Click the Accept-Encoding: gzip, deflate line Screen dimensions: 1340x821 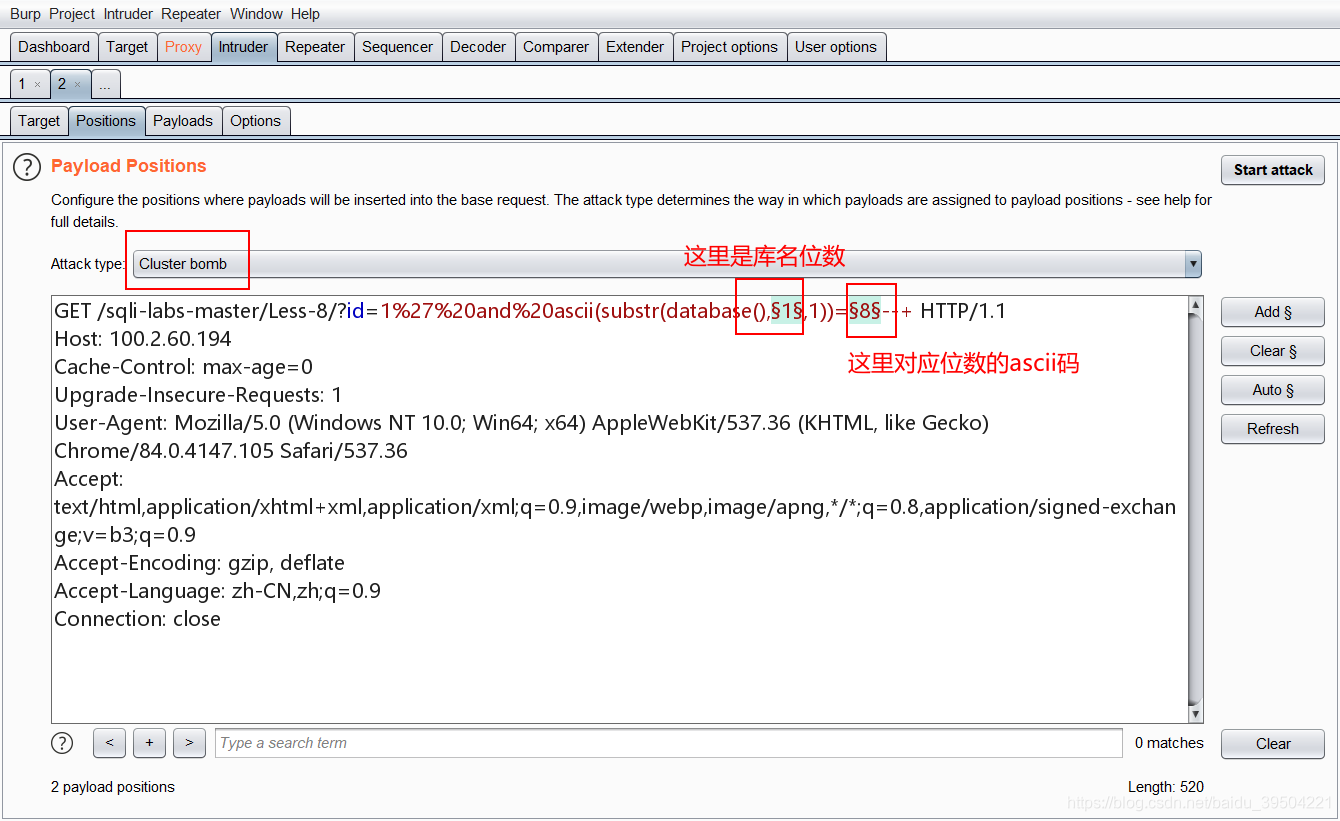tap(199, 563)
